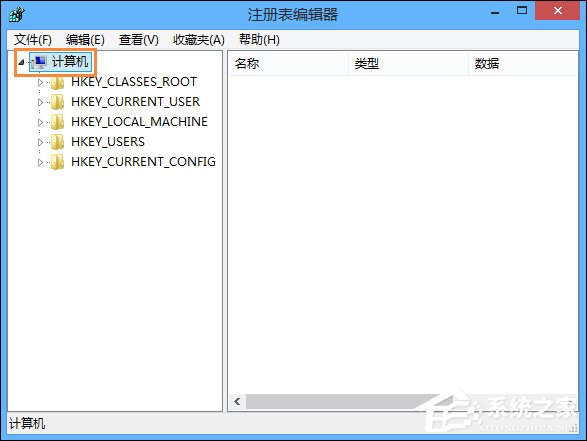Open the 查看(V) menu
The image size is (587, 441).
[139, 40]
